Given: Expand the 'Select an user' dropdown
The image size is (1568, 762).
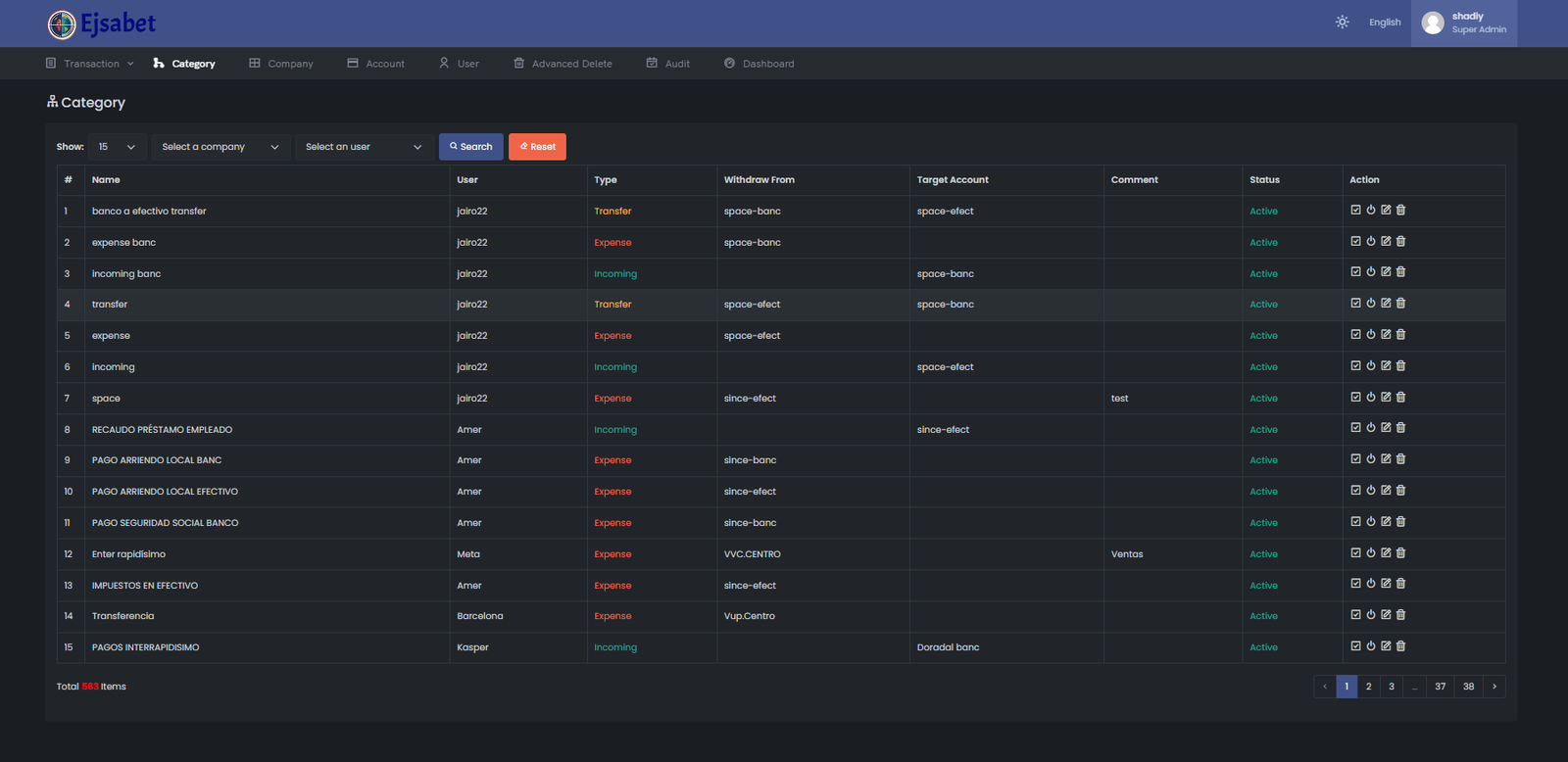Looking at the screenshot, I should point(364,147).
